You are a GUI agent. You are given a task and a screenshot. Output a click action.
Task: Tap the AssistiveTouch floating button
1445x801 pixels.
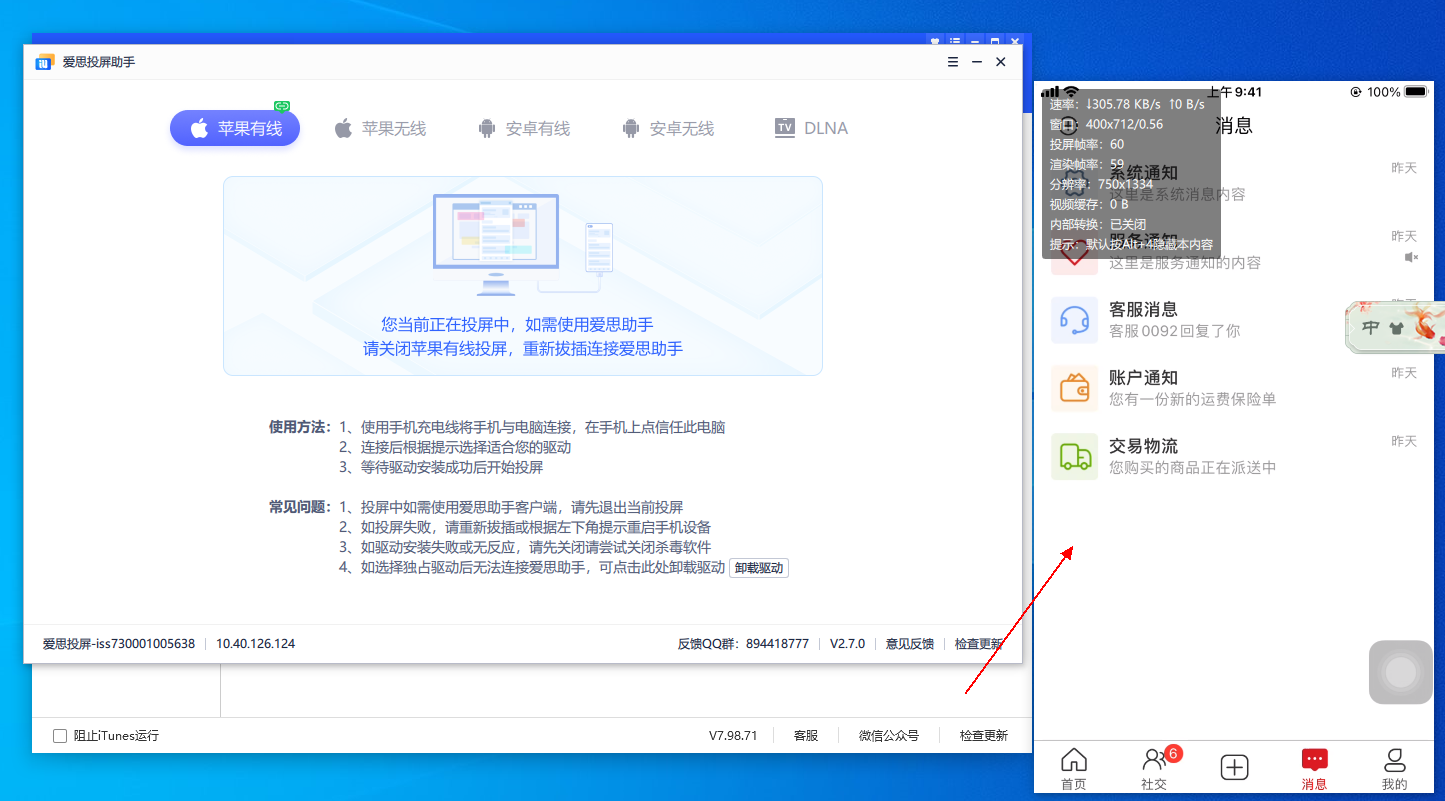[x=1401, y=672]
